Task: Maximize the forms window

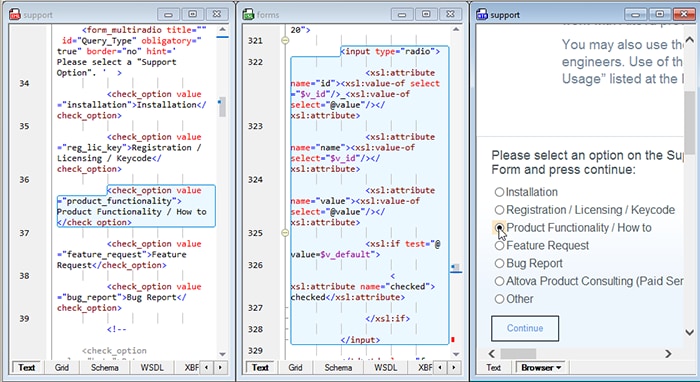Action: point(426,14)
